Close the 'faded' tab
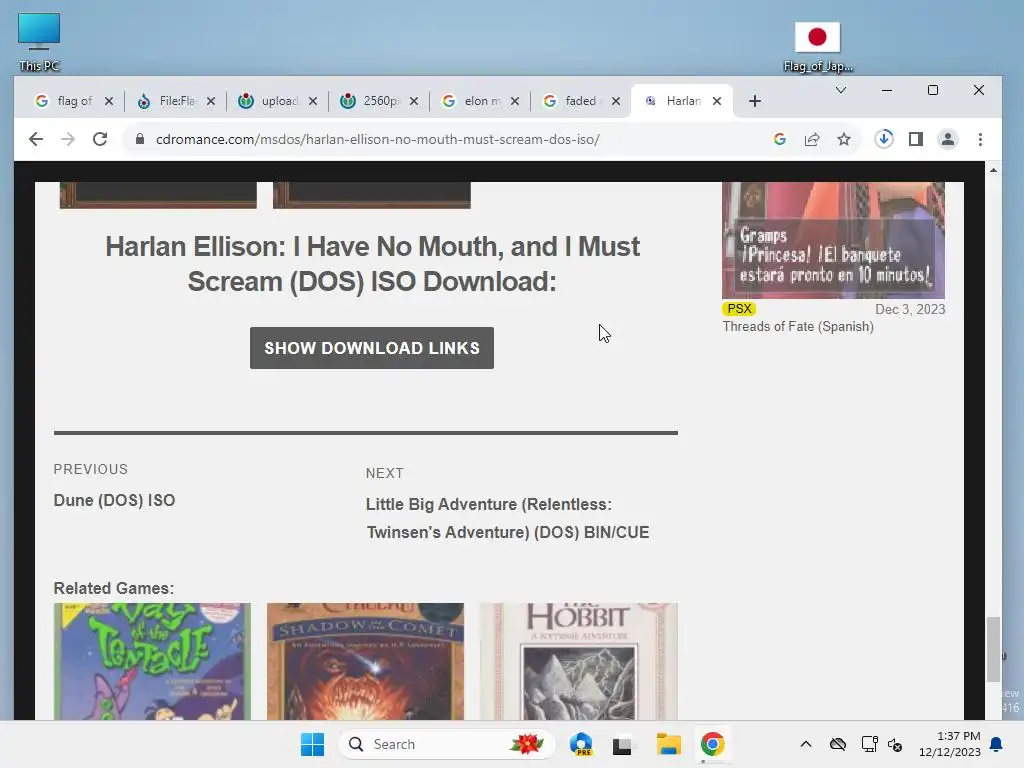The image size is (1024, 768). [616, 101]
